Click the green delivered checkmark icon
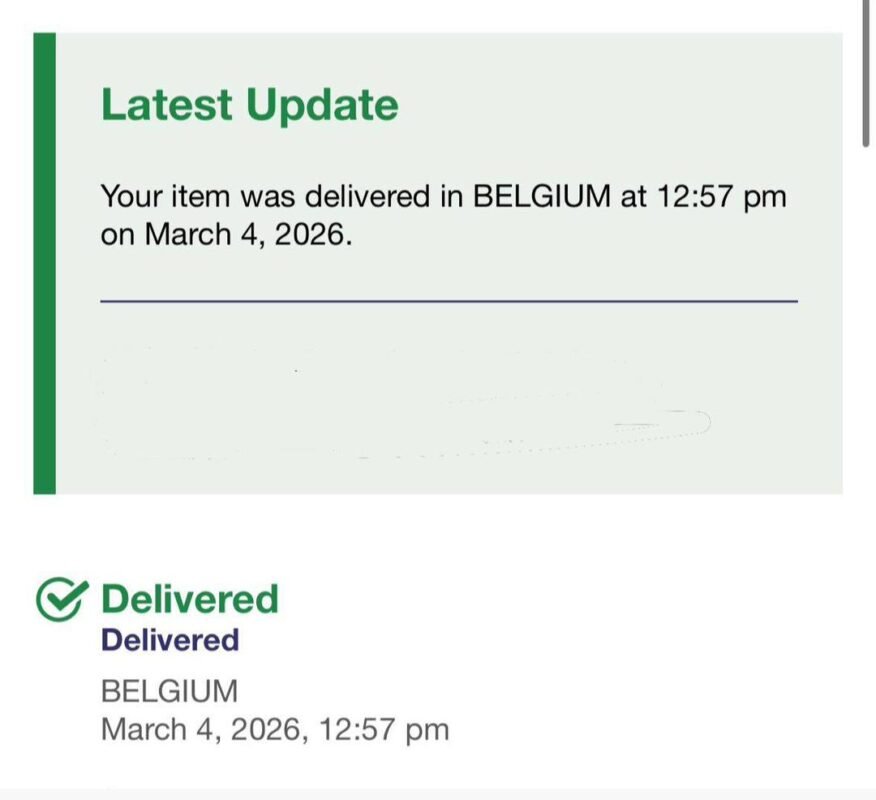Image resolution: width=876 pixels, height=800 pixels. coord(63,599)
